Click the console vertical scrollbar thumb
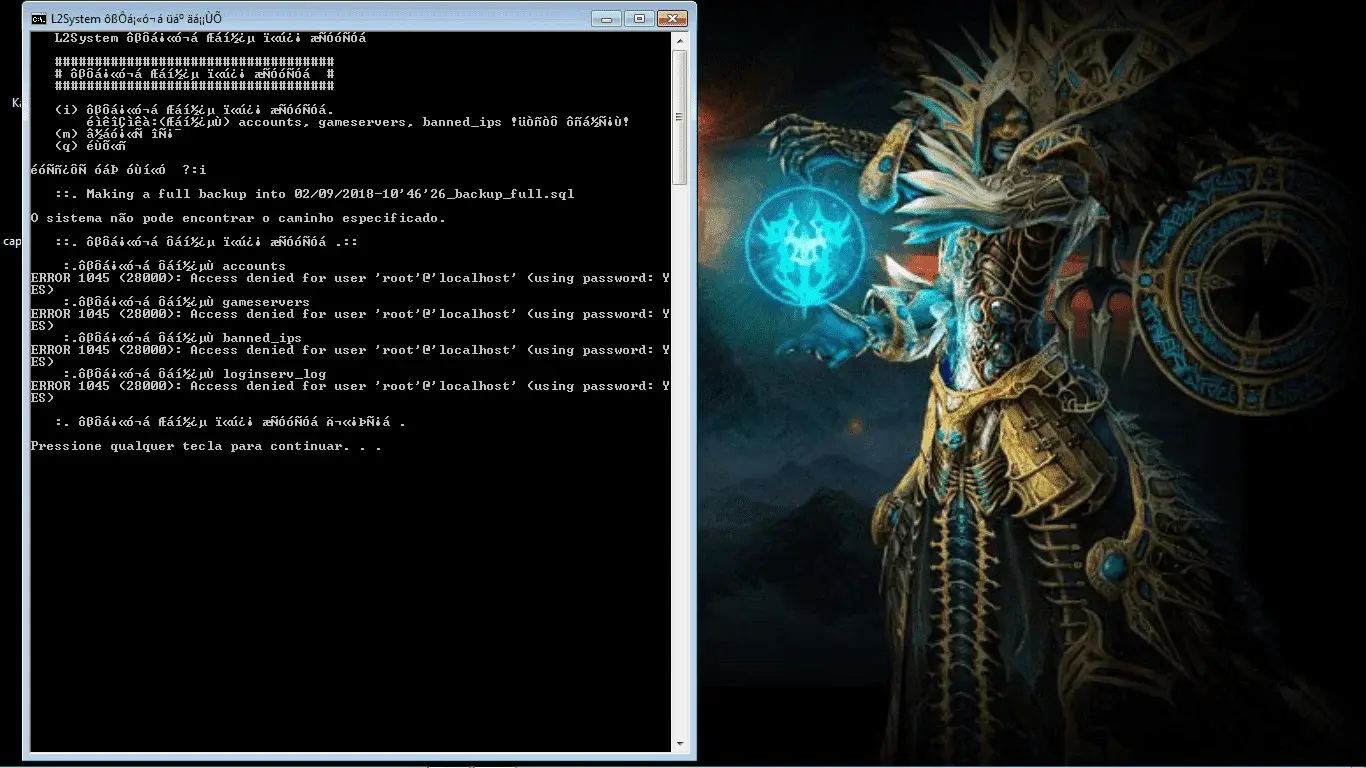 click(680, 117)
